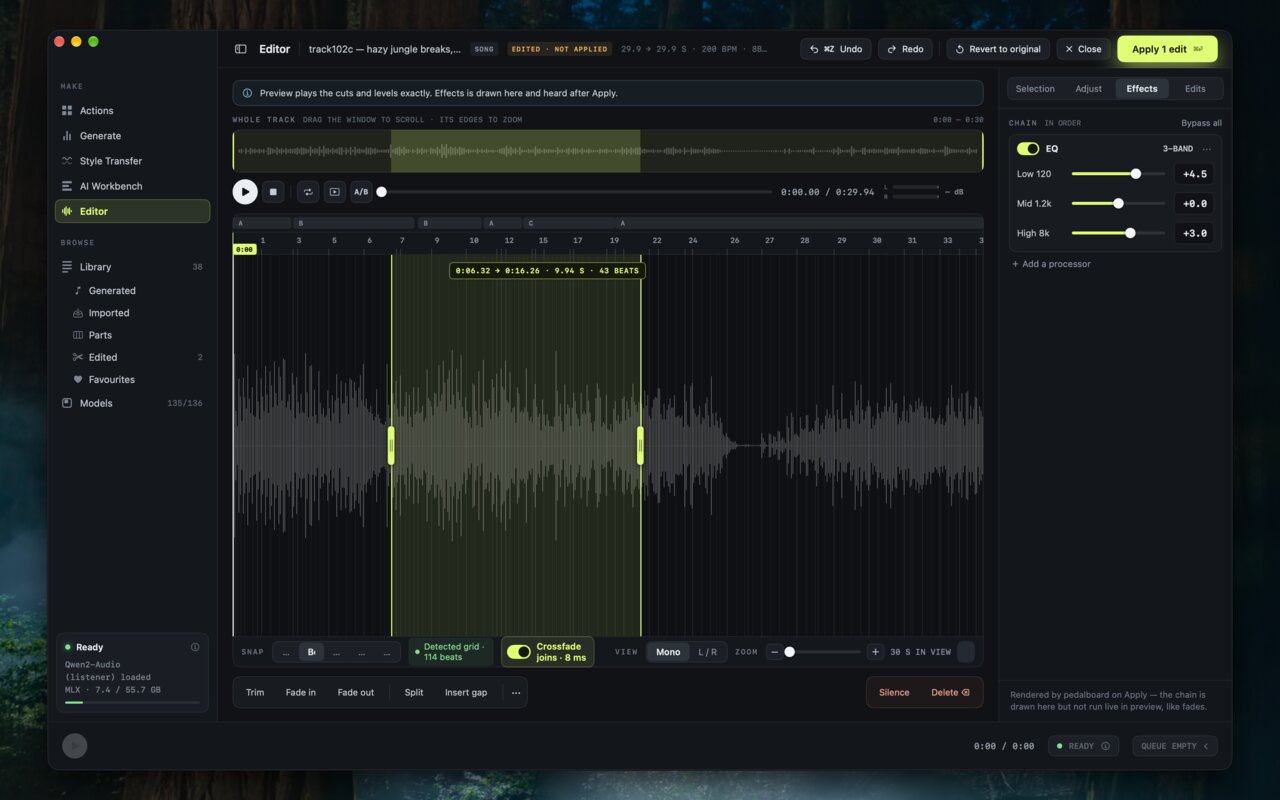The height and width of the screenshot is (800, 1280).
Task: Go to Style Transfer
Action: coord(132,161)
